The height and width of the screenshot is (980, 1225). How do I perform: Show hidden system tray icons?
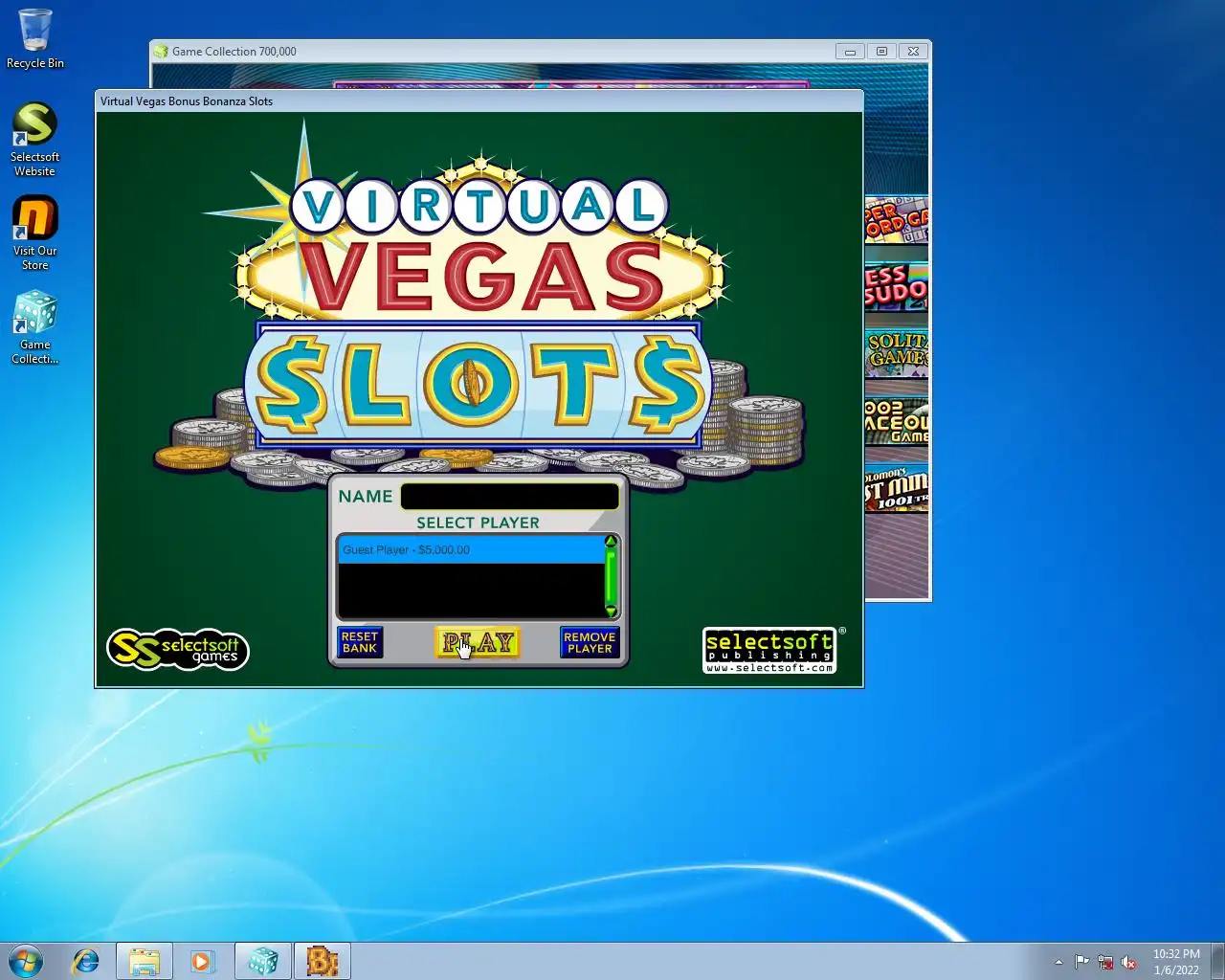click(1058, 962)
